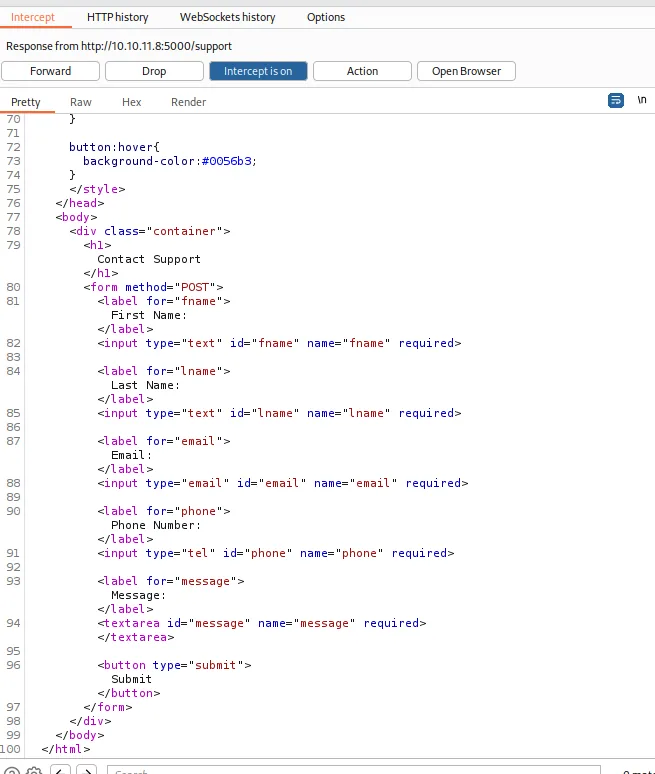The image size is (655, 774).
Task: Drop the intercepted response
Action: (x=154, y=71)
